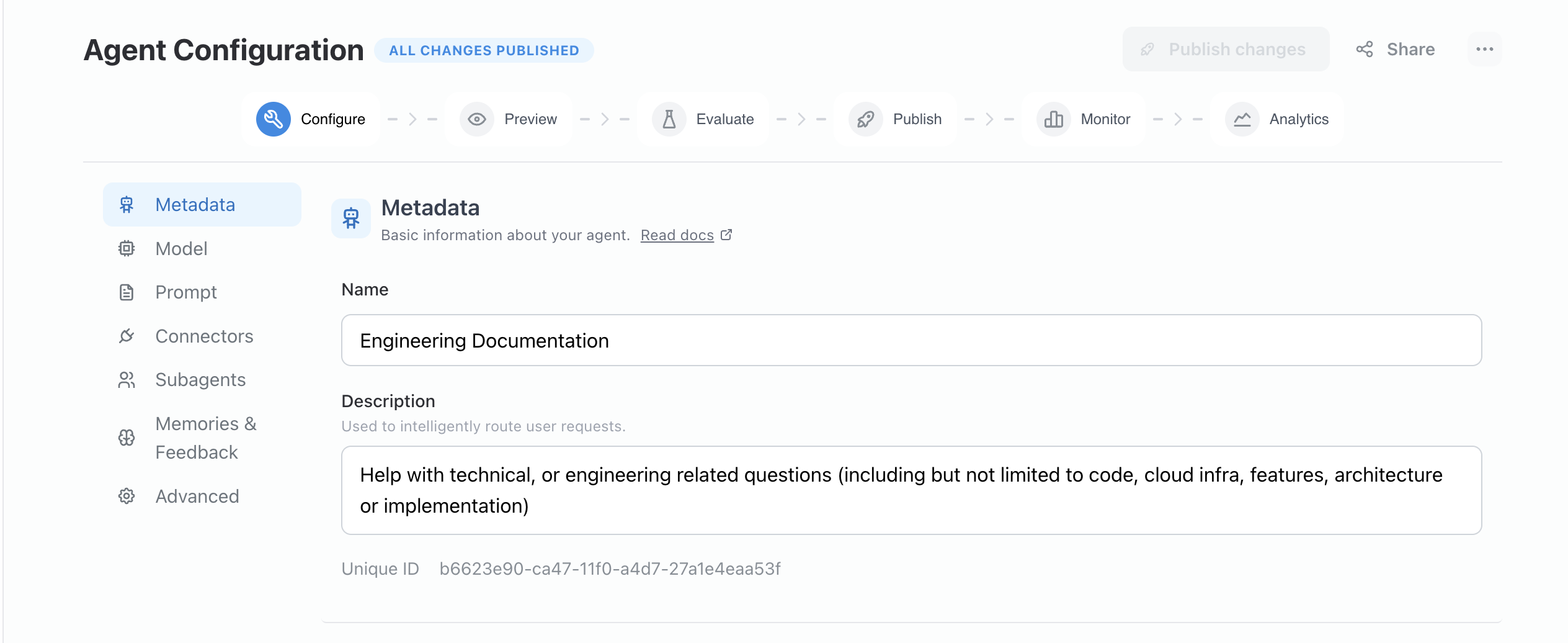Click the Advanced gear icon
Screen dimensions: 1568x643
tap(127, 495)
